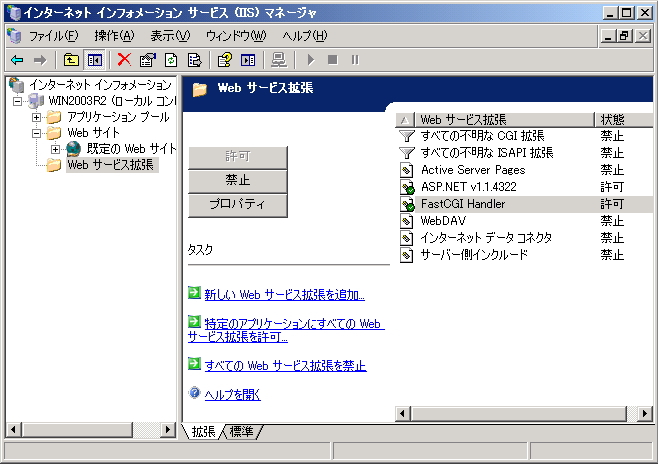Click the プロパティ button
The height and width of the screenshot is (464, 658).
coord(238,205)
